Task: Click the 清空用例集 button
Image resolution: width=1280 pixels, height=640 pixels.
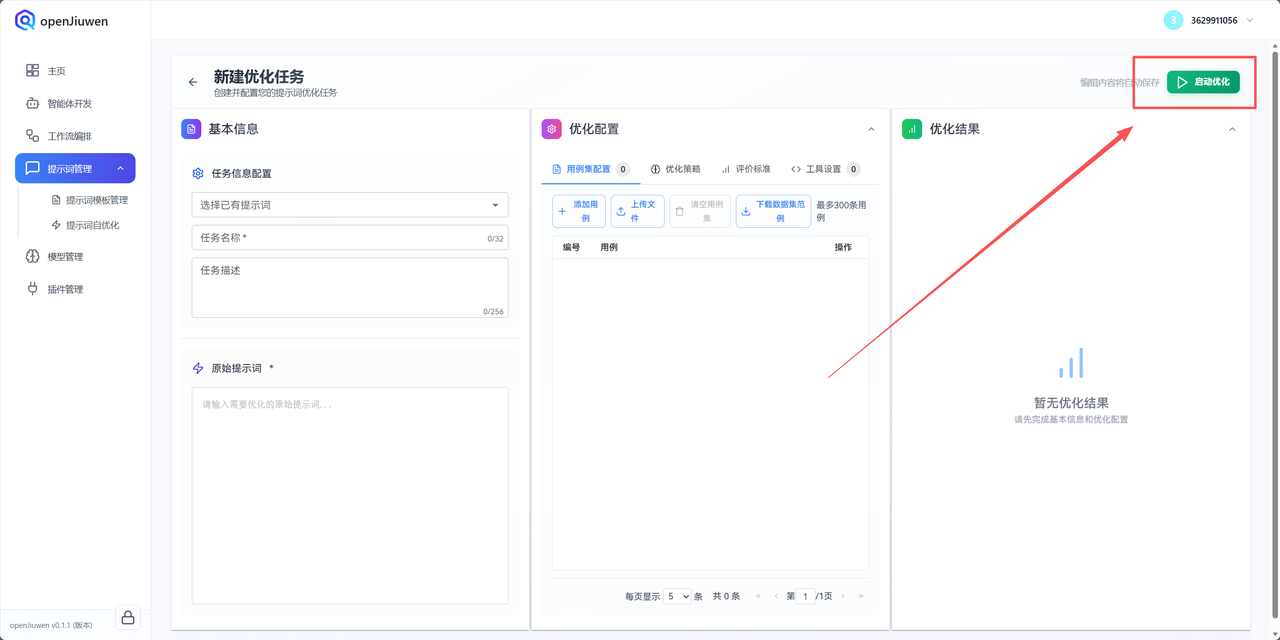Action: click(x=700, y=211)
